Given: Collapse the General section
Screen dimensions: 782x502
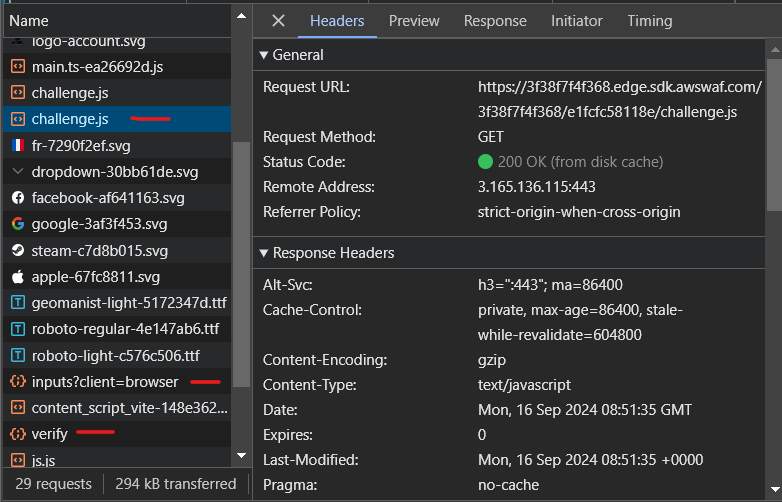Looking at the screenshot, I should [264, 55].
